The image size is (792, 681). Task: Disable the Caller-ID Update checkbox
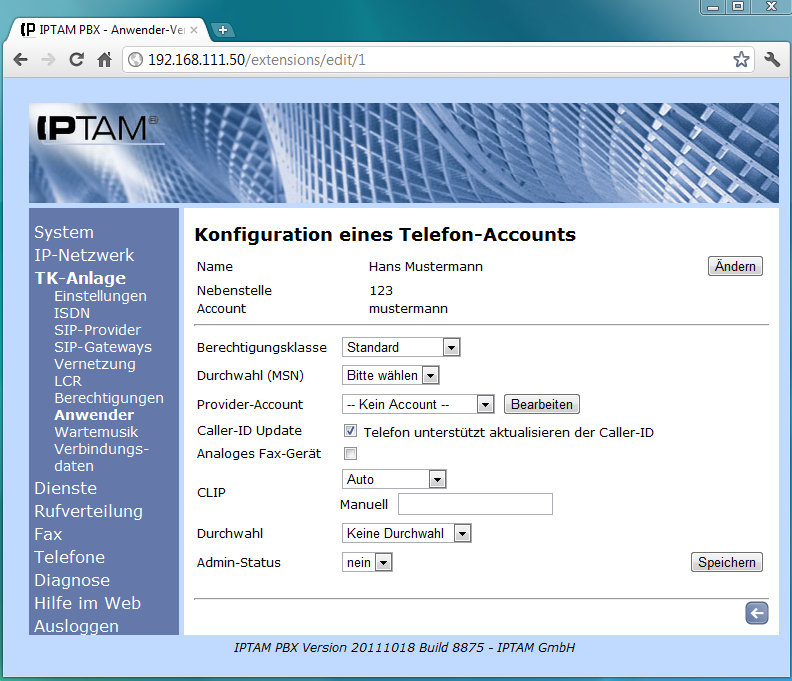(350, 431)
